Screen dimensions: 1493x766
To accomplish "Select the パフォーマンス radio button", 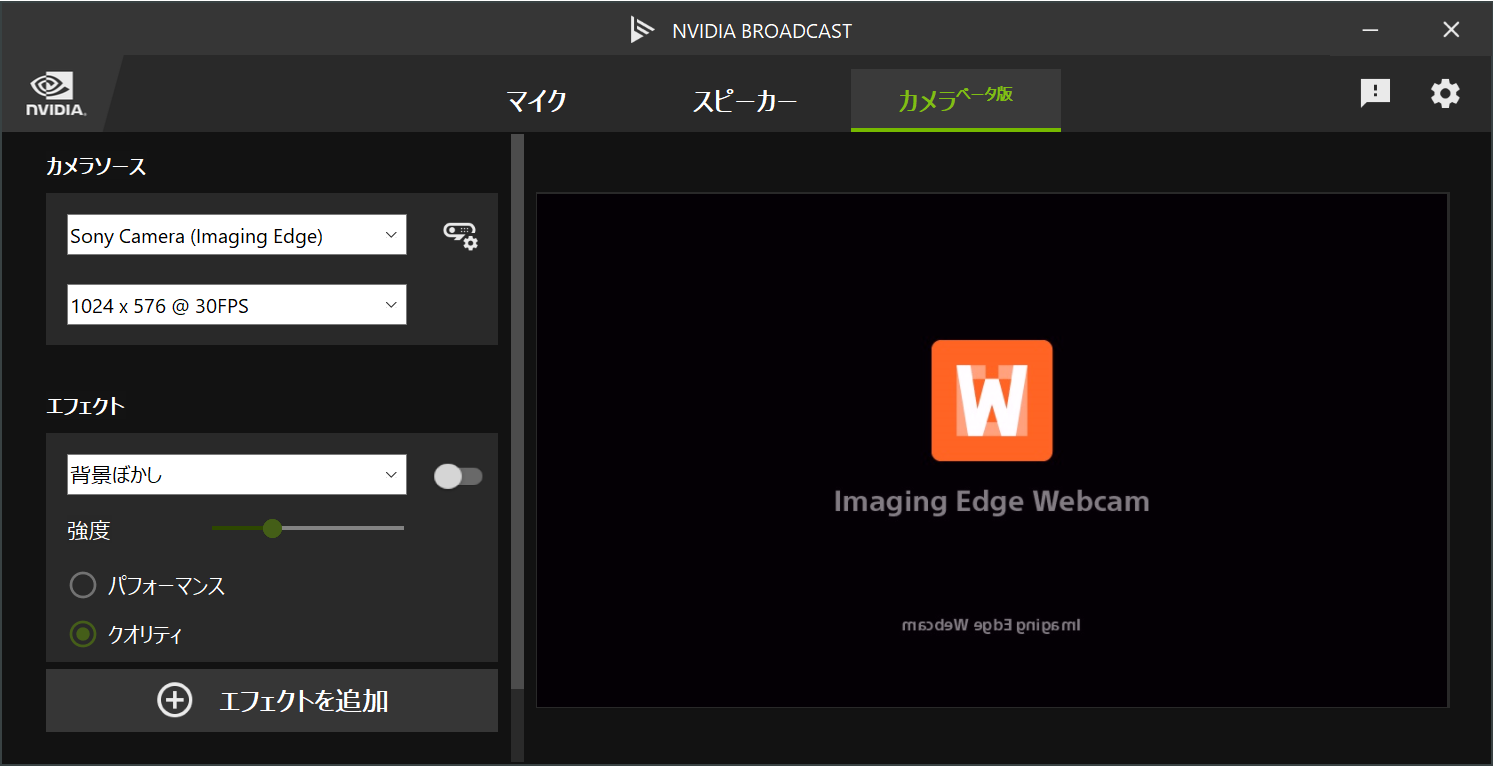I will tap(83, 584).
